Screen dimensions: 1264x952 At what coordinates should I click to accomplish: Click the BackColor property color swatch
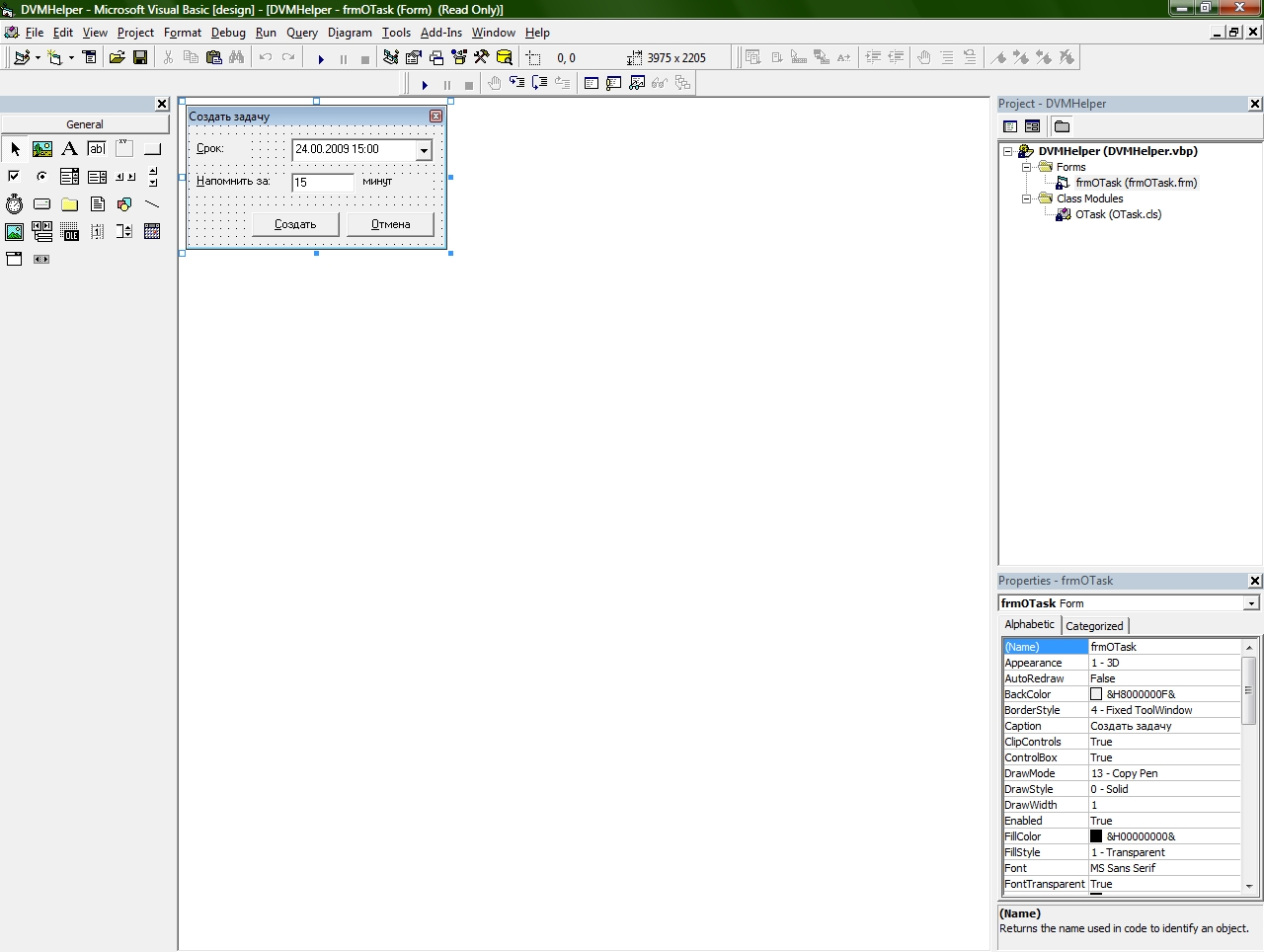[x=1096, y=694]
